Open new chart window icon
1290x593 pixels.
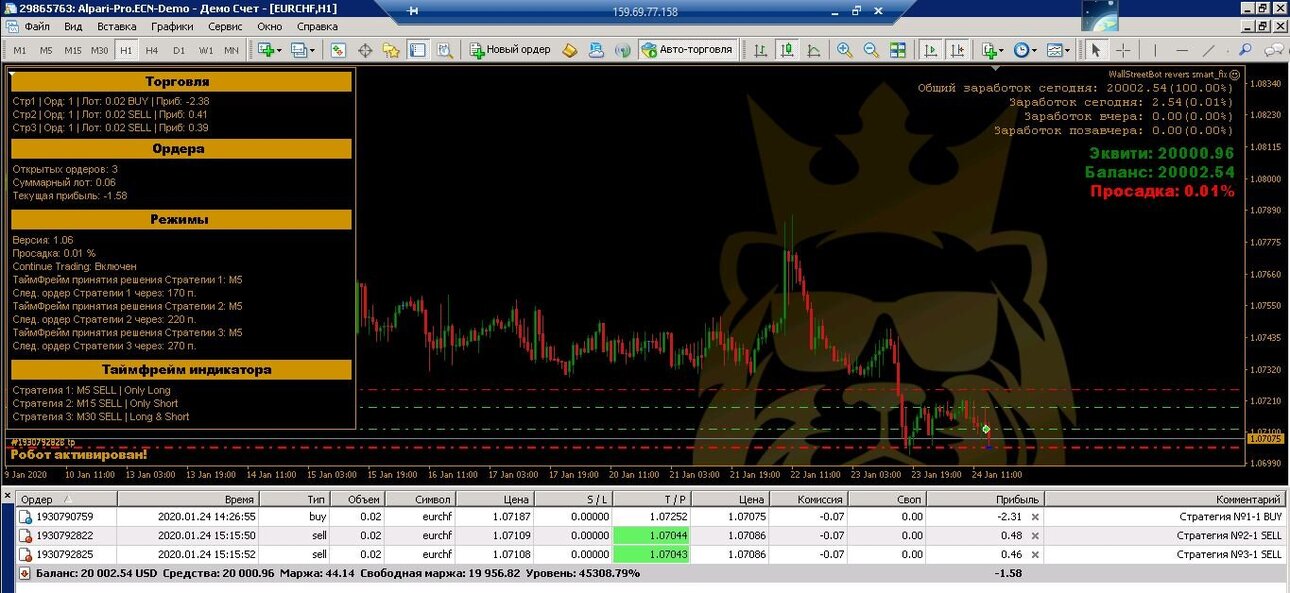[x=266, y=50]
